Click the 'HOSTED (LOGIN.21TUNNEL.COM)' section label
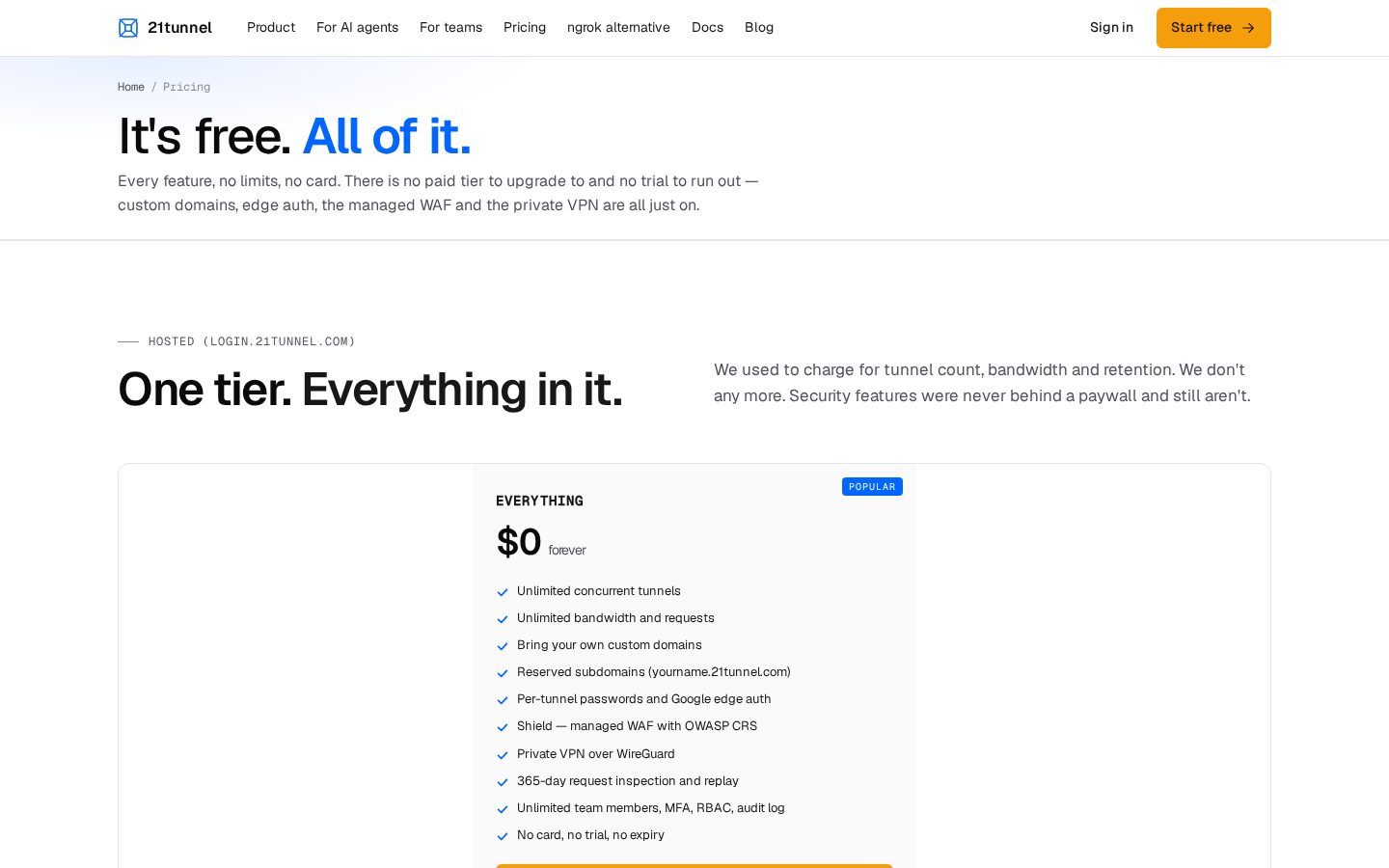The image size is (1389, 868). (252, 341)
